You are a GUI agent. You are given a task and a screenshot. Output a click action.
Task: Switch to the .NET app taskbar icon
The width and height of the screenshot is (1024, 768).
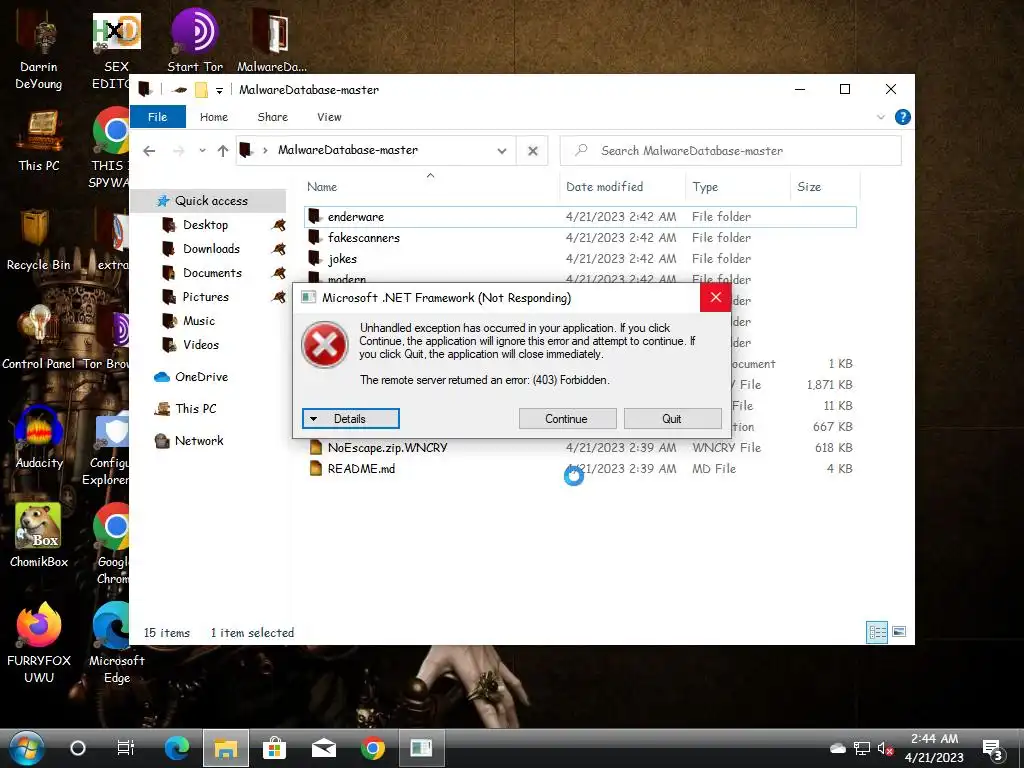coord(421,748)
